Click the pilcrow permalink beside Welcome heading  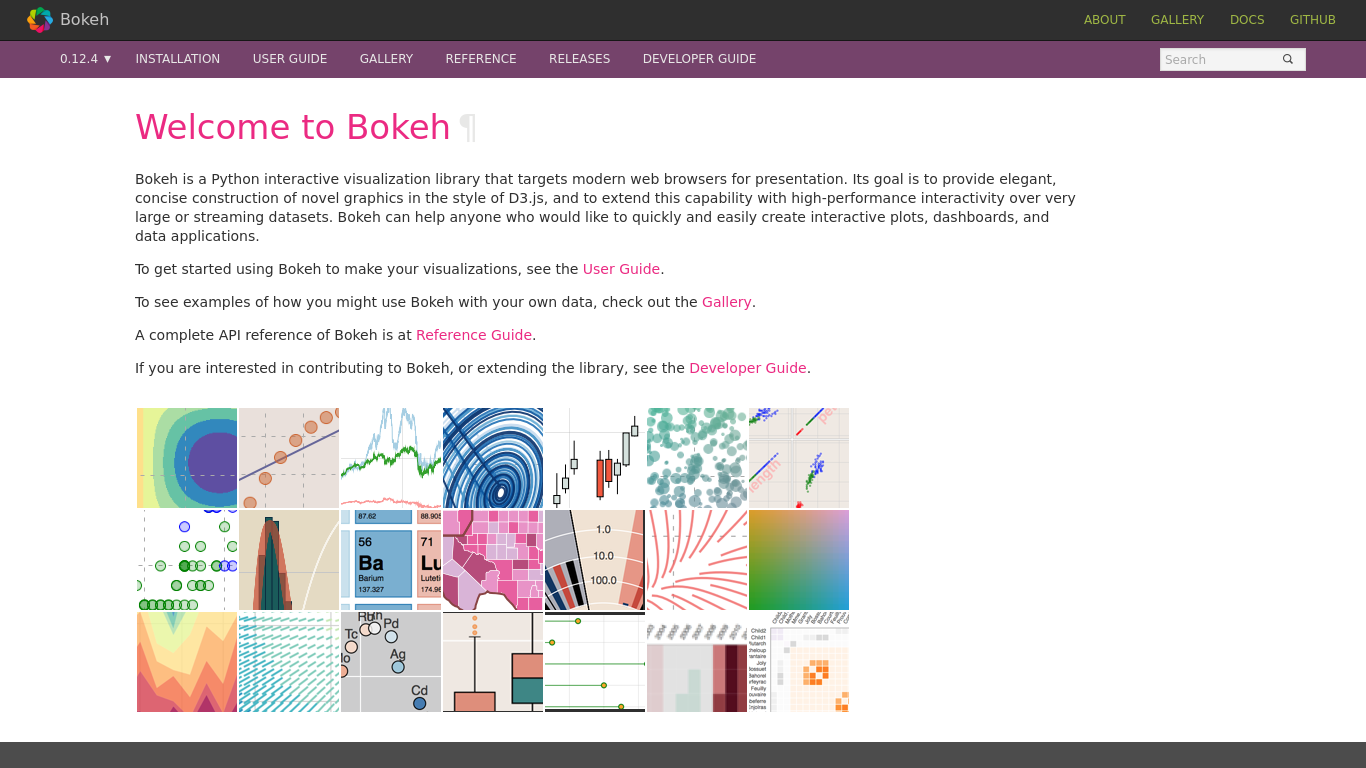coord(467,128)
